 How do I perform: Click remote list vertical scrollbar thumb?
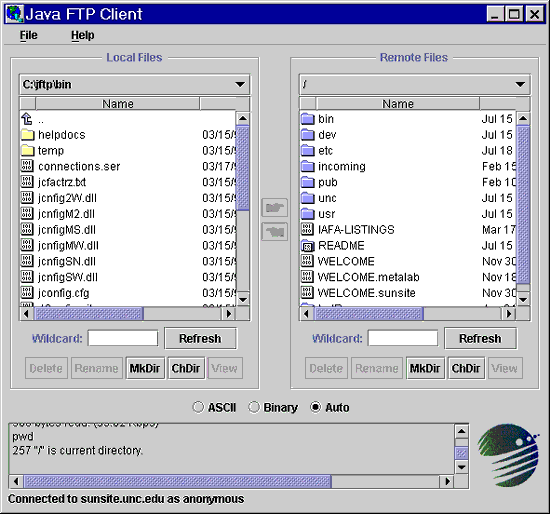(x=523, y=205)
